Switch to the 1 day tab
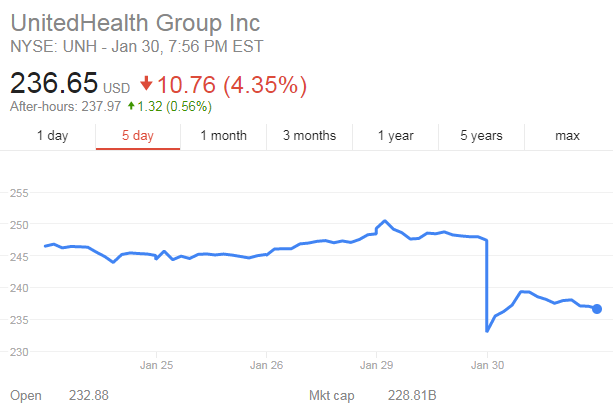The width and height of the screenshot is (613, 407). (x=52, y=136)
